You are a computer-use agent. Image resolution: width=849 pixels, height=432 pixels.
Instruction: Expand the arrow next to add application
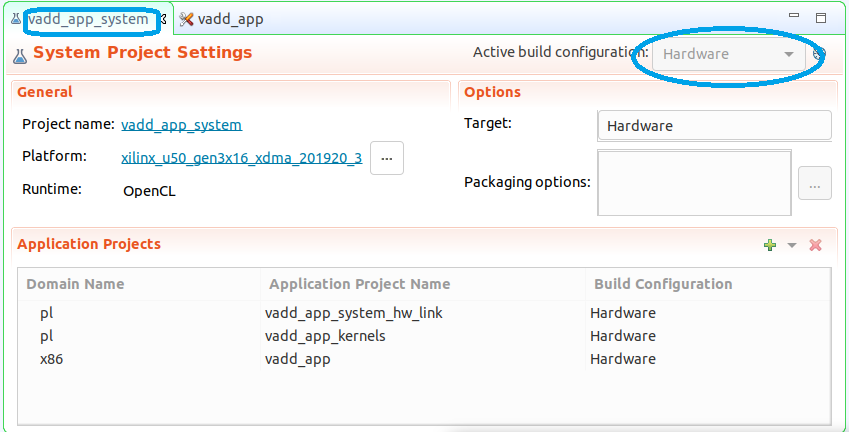click(792, 246)
